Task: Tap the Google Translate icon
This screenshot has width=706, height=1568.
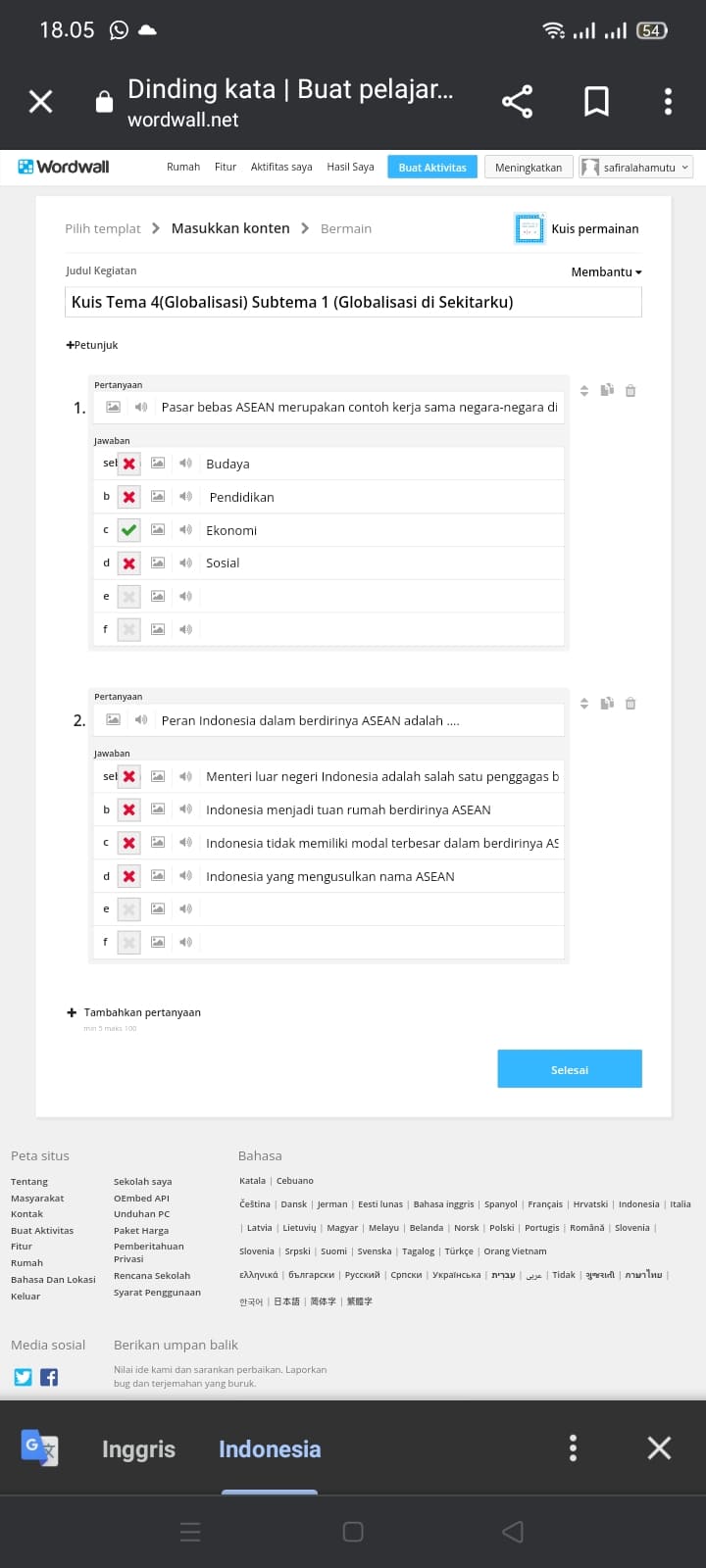Action: pos(39,1447)
